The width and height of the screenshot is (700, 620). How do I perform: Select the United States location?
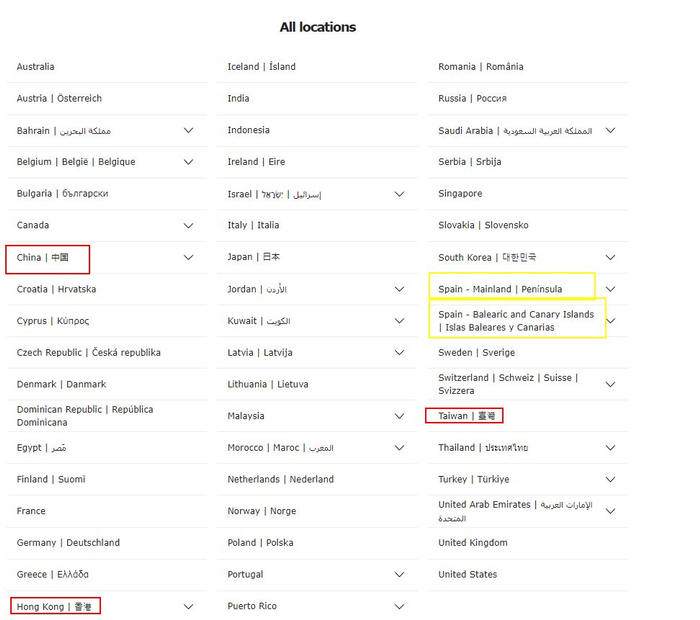467,575
